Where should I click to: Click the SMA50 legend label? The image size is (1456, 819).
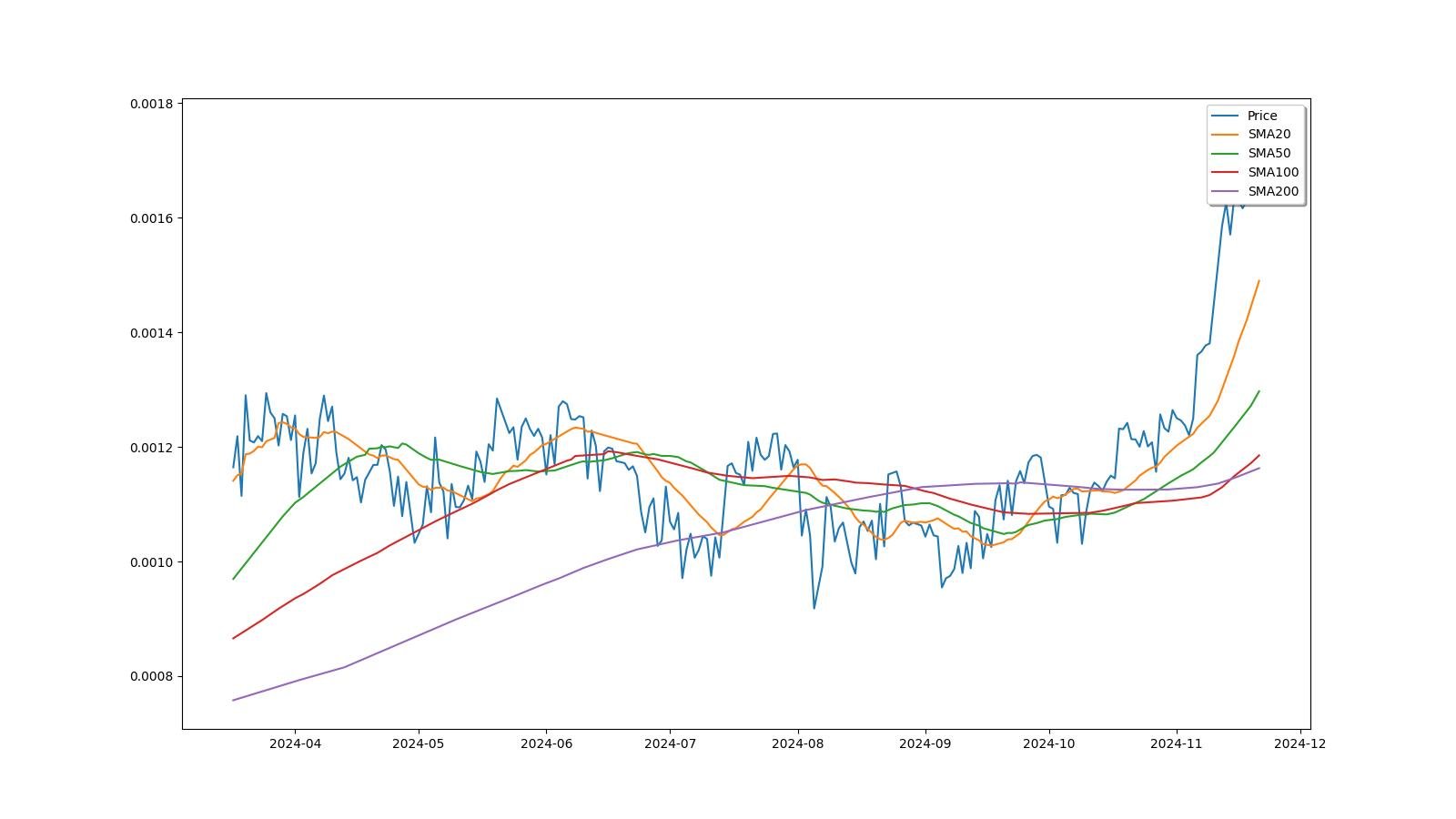point(1269,154)
